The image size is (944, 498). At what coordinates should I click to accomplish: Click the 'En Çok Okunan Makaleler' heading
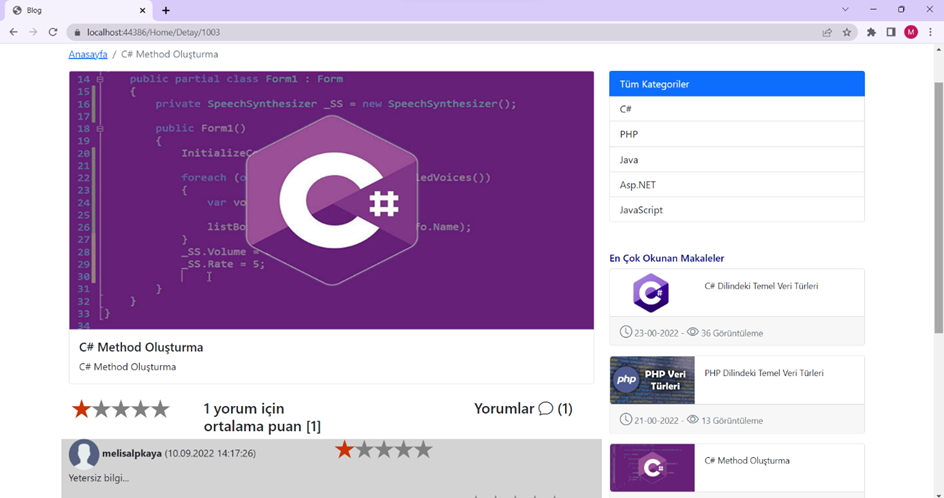pos(666,258)
